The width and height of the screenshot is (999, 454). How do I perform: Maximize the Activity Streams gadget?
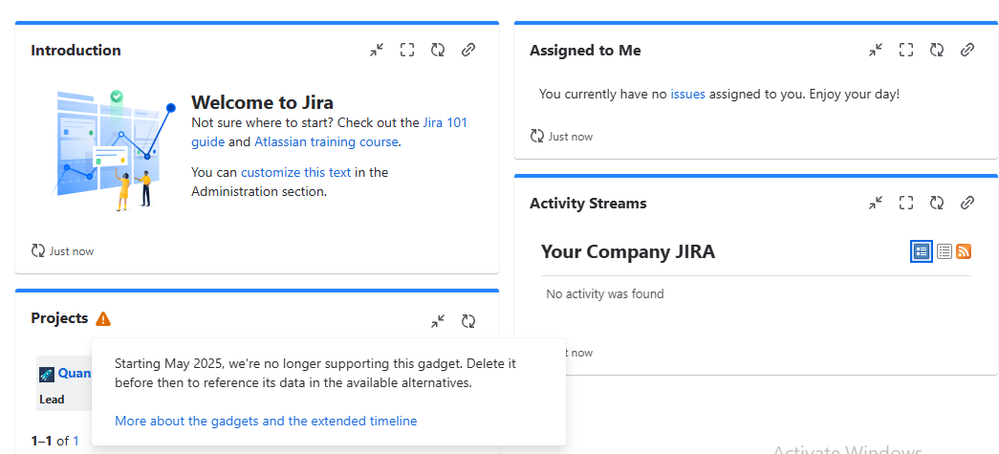coord(906,202)
